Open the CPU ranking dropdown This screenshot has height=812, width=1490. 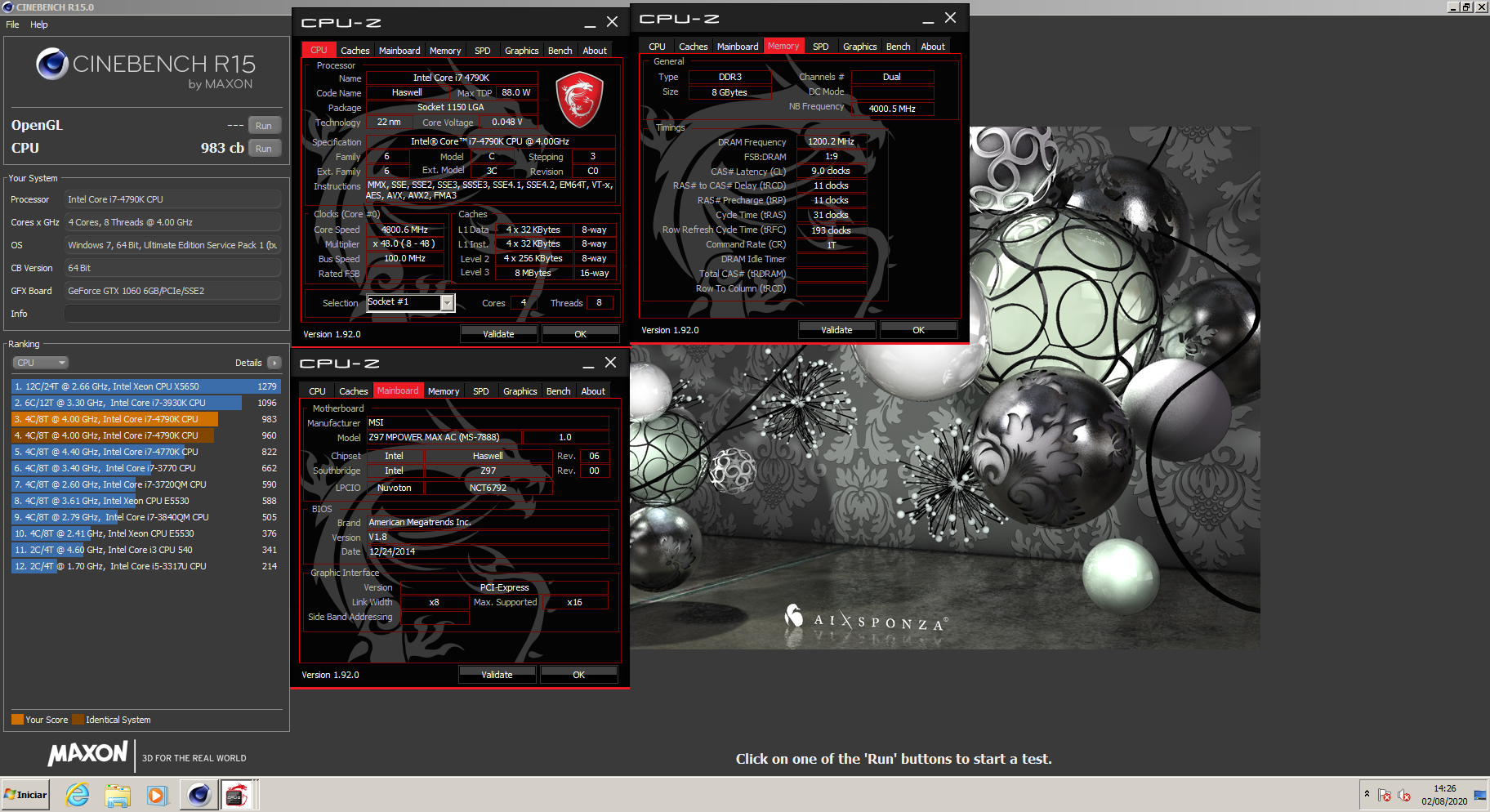pos(40,363)
